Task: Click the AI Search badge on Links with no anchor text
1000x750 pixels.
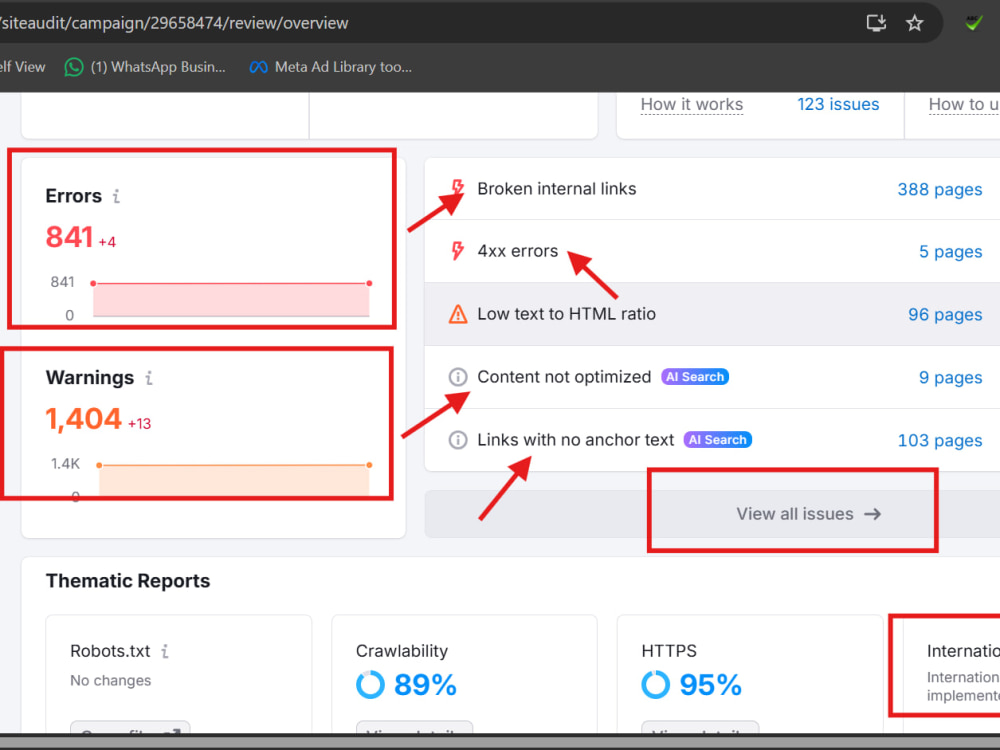Action: pyautogui.click(x=717, y=440)
